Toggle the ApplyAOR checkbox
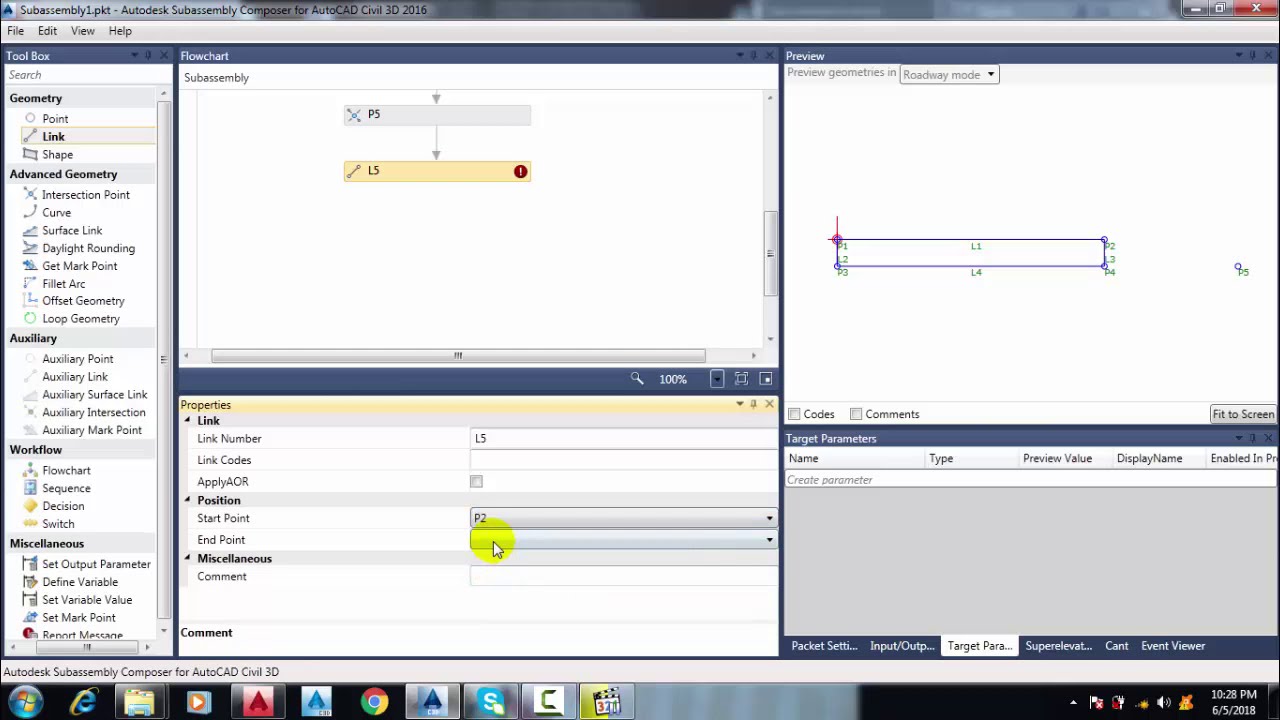This screenshot has width=1280, height=720. pos(476,482)
